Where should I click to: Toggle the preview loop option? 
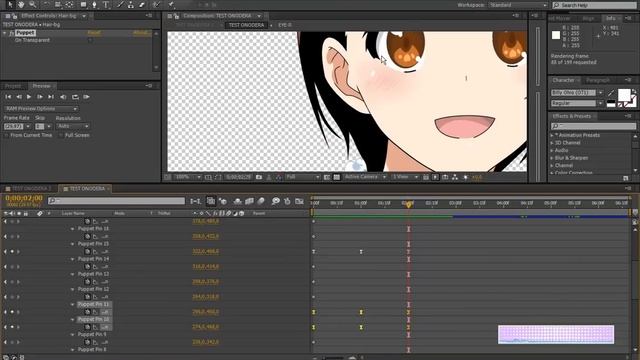tap(75, 97)
